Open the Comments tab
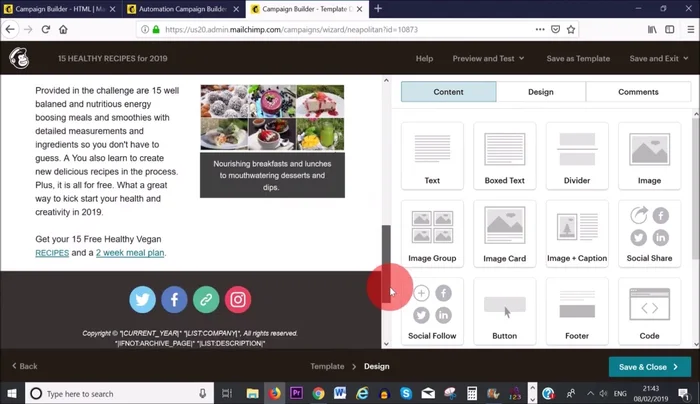Viewport: 700px width, 404px height. [x=638, y=92]
